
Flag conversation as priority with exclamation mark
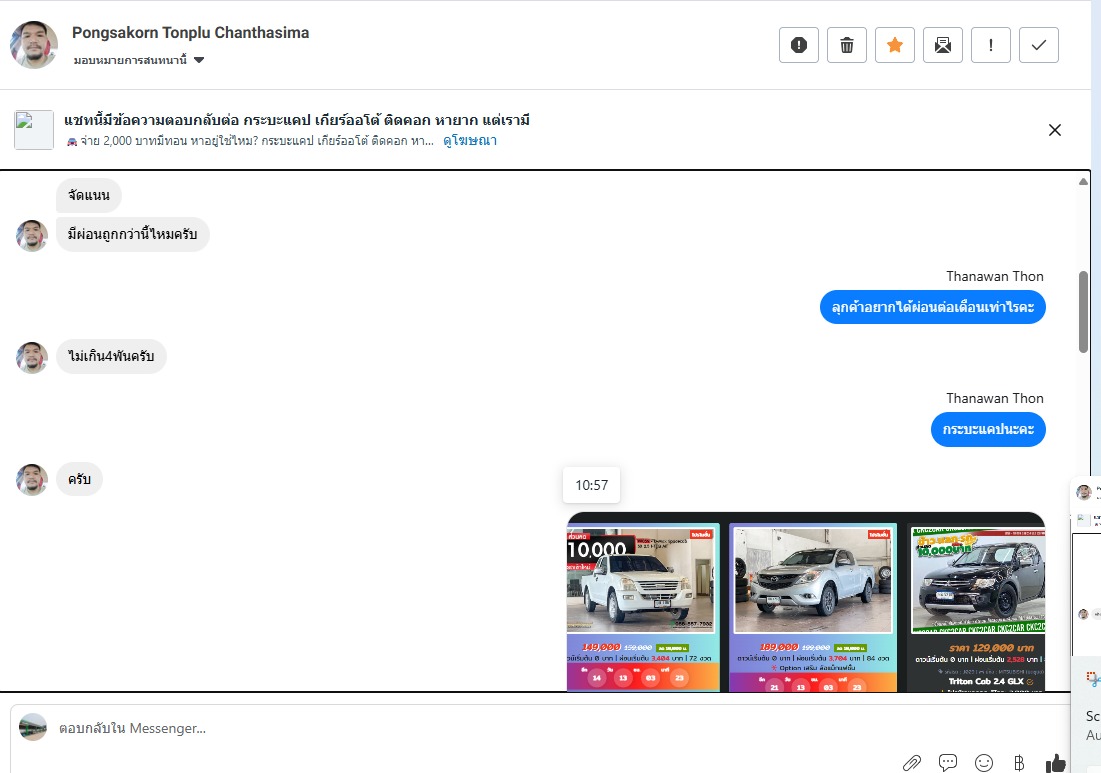pyautogui.click(x=991, y=45)
